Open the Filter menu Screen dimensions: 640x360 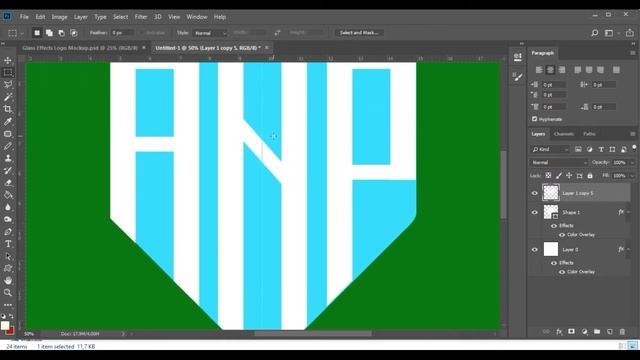pos(141,17)
